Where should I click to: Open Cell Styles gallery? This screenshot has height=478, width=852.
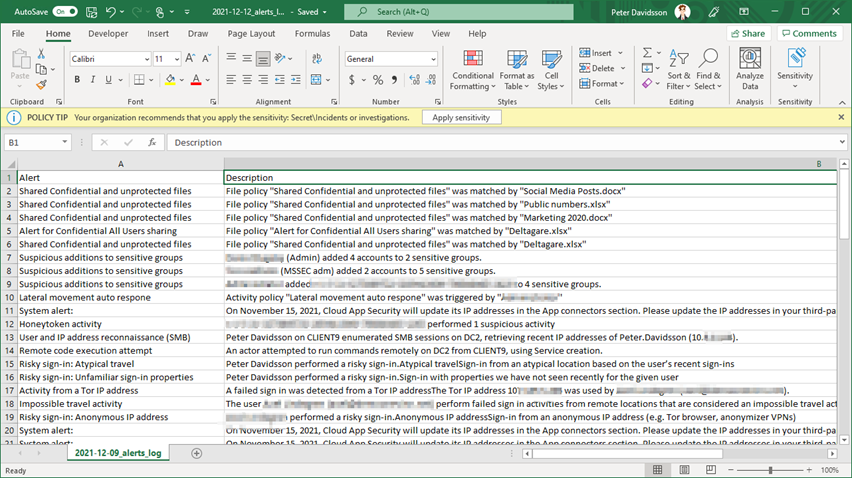pyautogui.click(x=551, y=67)
